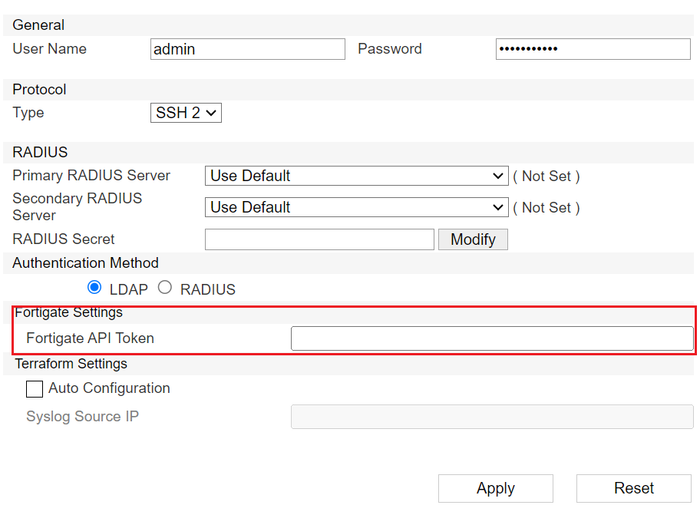The width and height of the screenshot is (700, 518).
Task: Choose the RADIUS authentication radio button
Action: pos(165,288)
